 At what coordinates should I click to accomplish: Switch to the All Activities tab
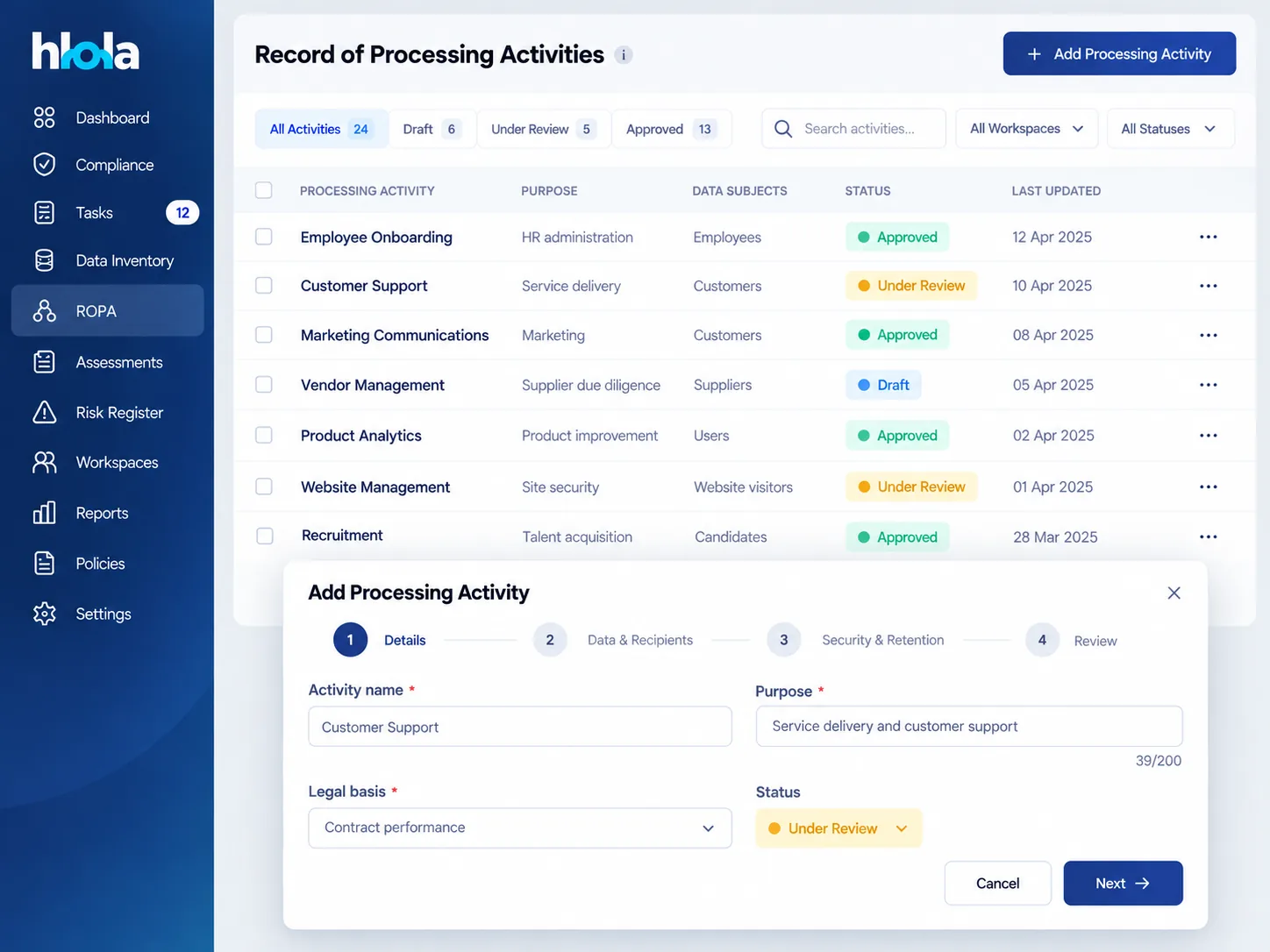(321, 129)
